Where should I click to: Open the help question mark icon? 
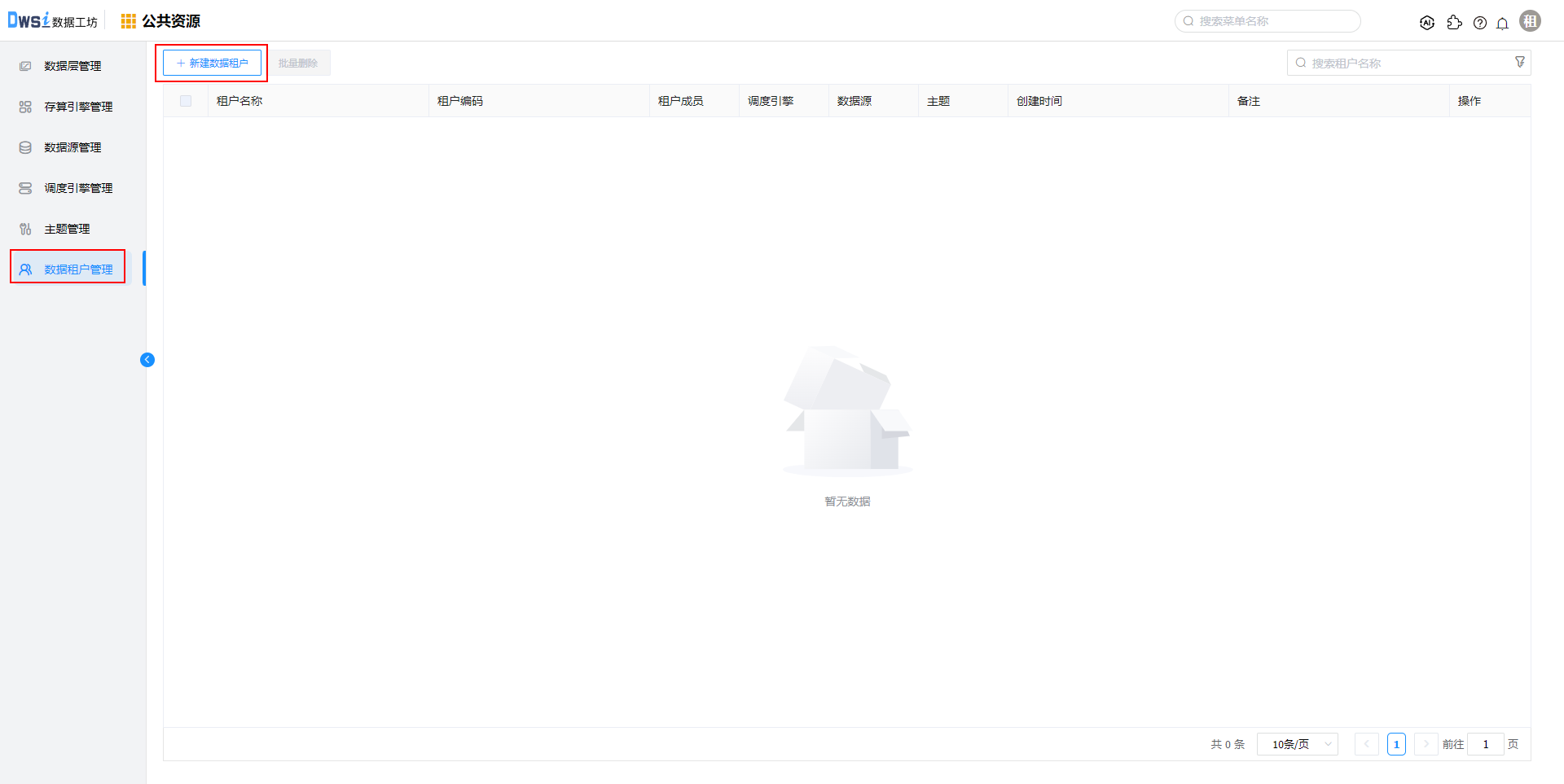click(1480, 23)
